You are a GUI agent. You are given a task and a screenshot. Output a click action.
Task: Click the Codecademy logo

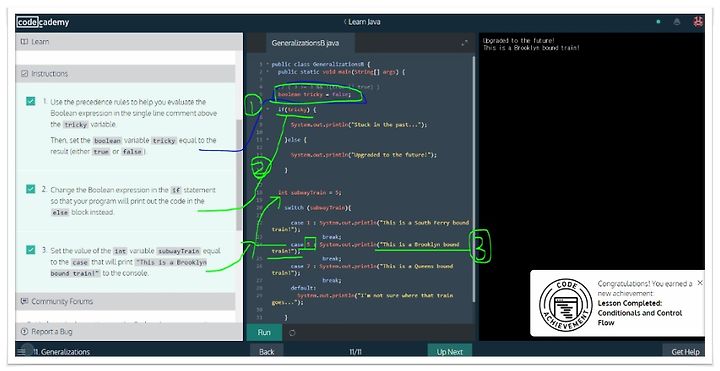43,22
